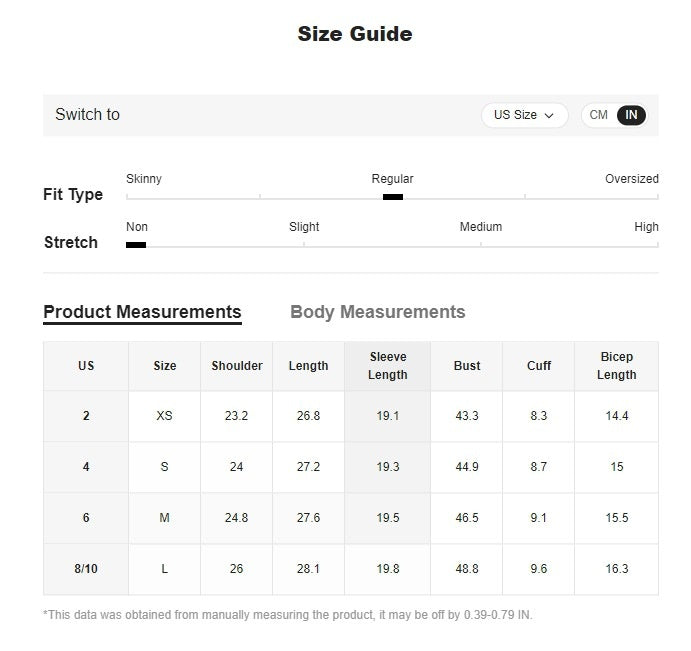Select the Cuff column header
This screenshot has width=691, height=651.
539,366
